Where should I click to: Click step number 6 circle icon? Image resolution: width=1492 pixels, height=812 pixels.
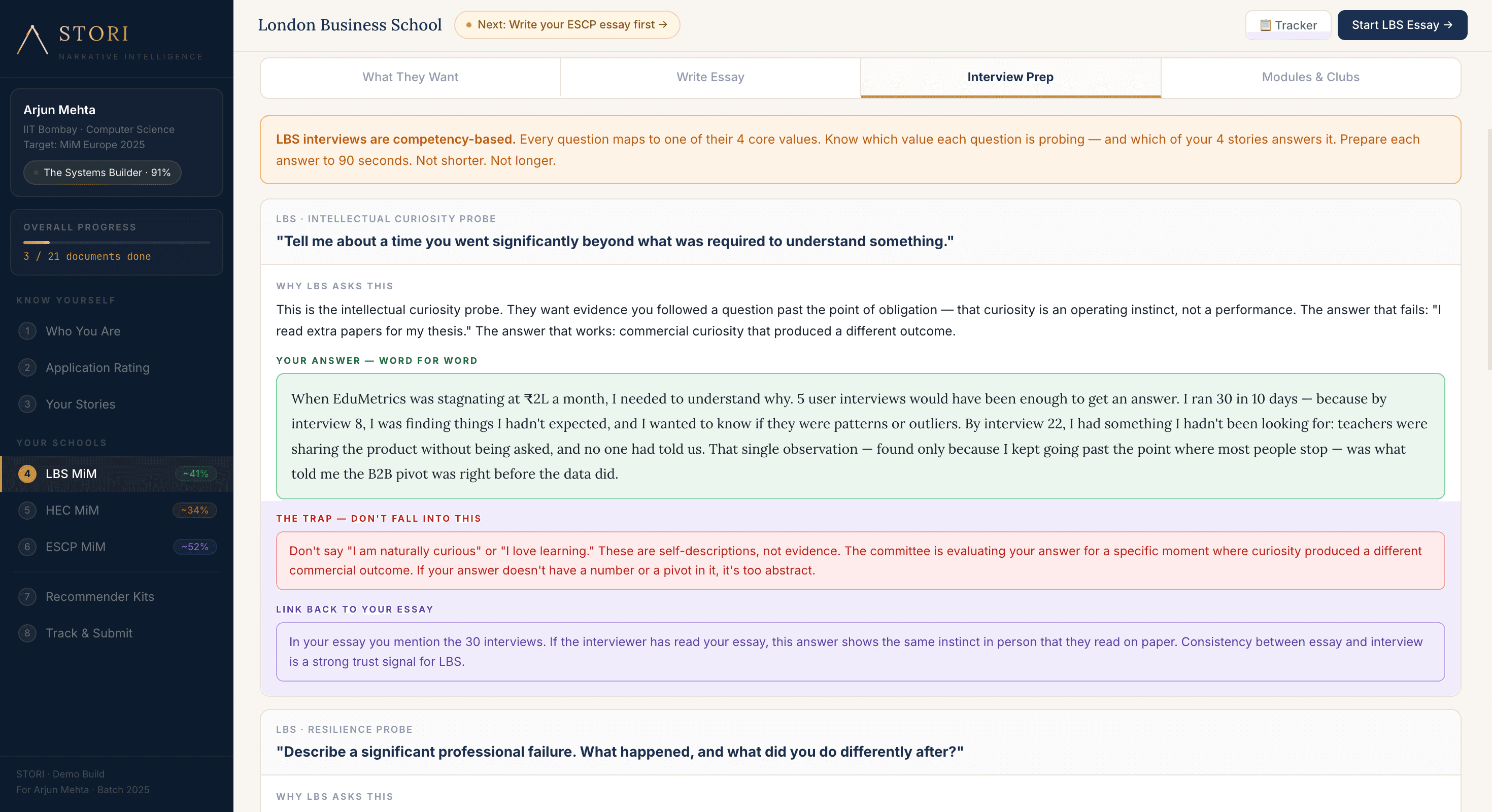click(27, 547)
